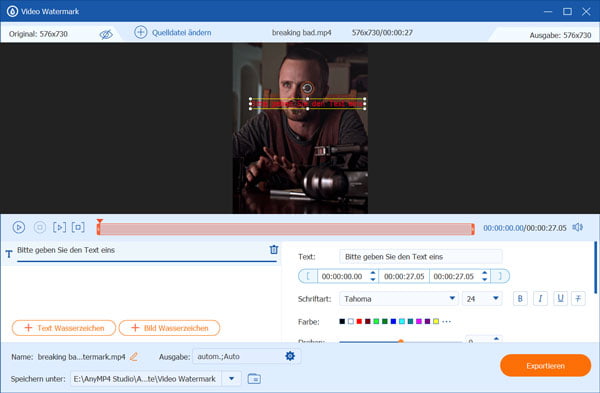The height and width of the screenshot is (393, 600).
Task: Pick the dark red color swatch
Action: pos(368,321)
